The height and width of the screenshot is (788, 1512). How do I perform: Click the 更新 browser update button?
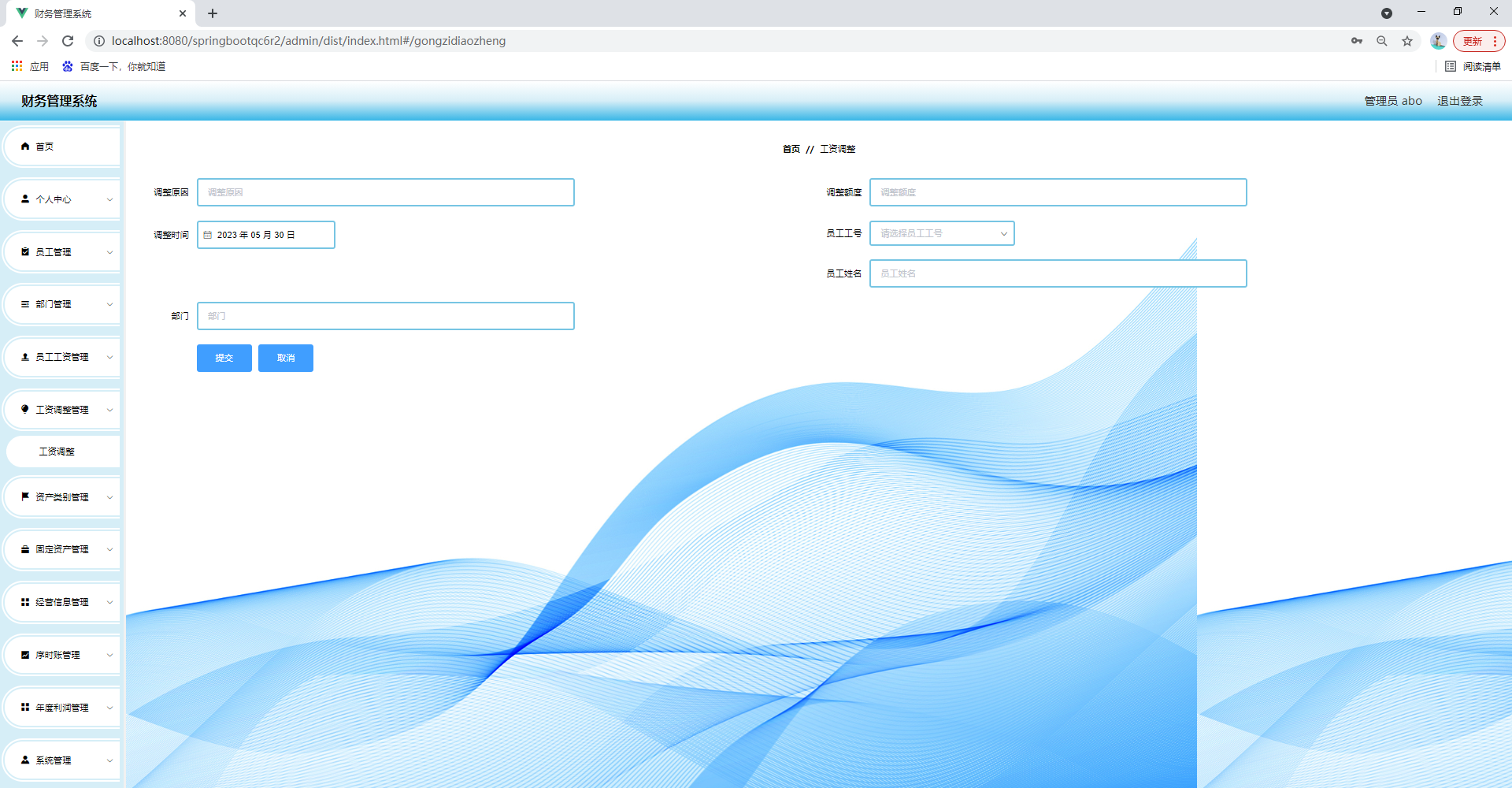pyautogui.click(x=1478, y=41)
